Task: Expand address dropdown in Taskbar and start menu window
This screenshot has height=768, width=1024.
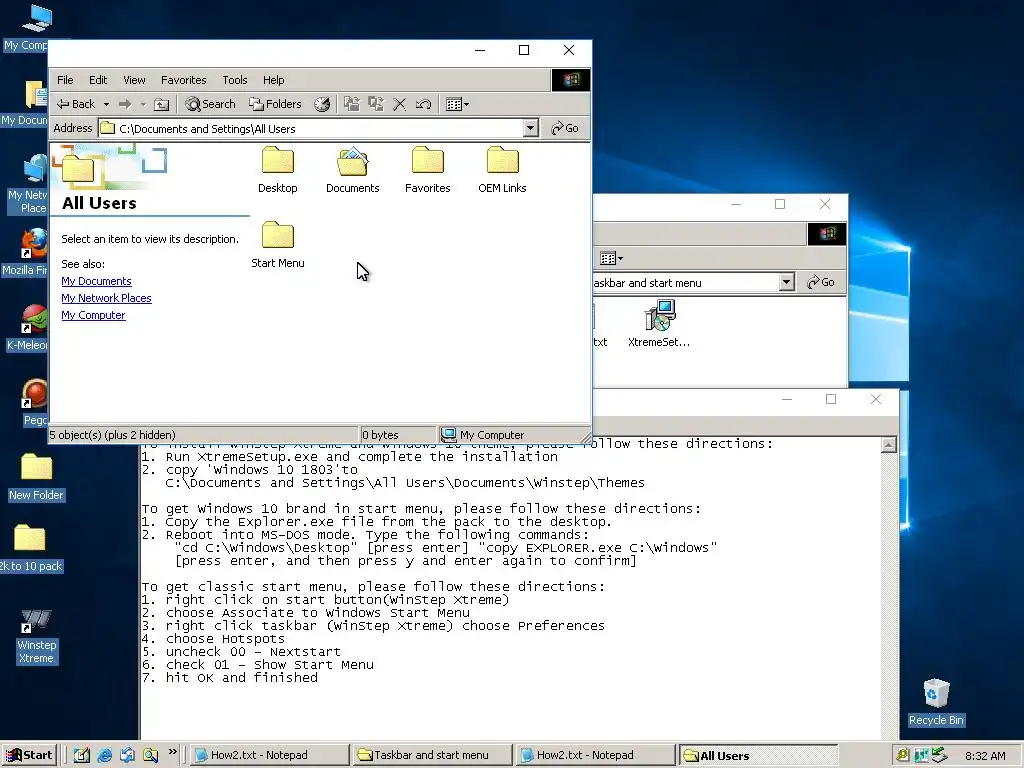Action: click(x=786, y=282)
